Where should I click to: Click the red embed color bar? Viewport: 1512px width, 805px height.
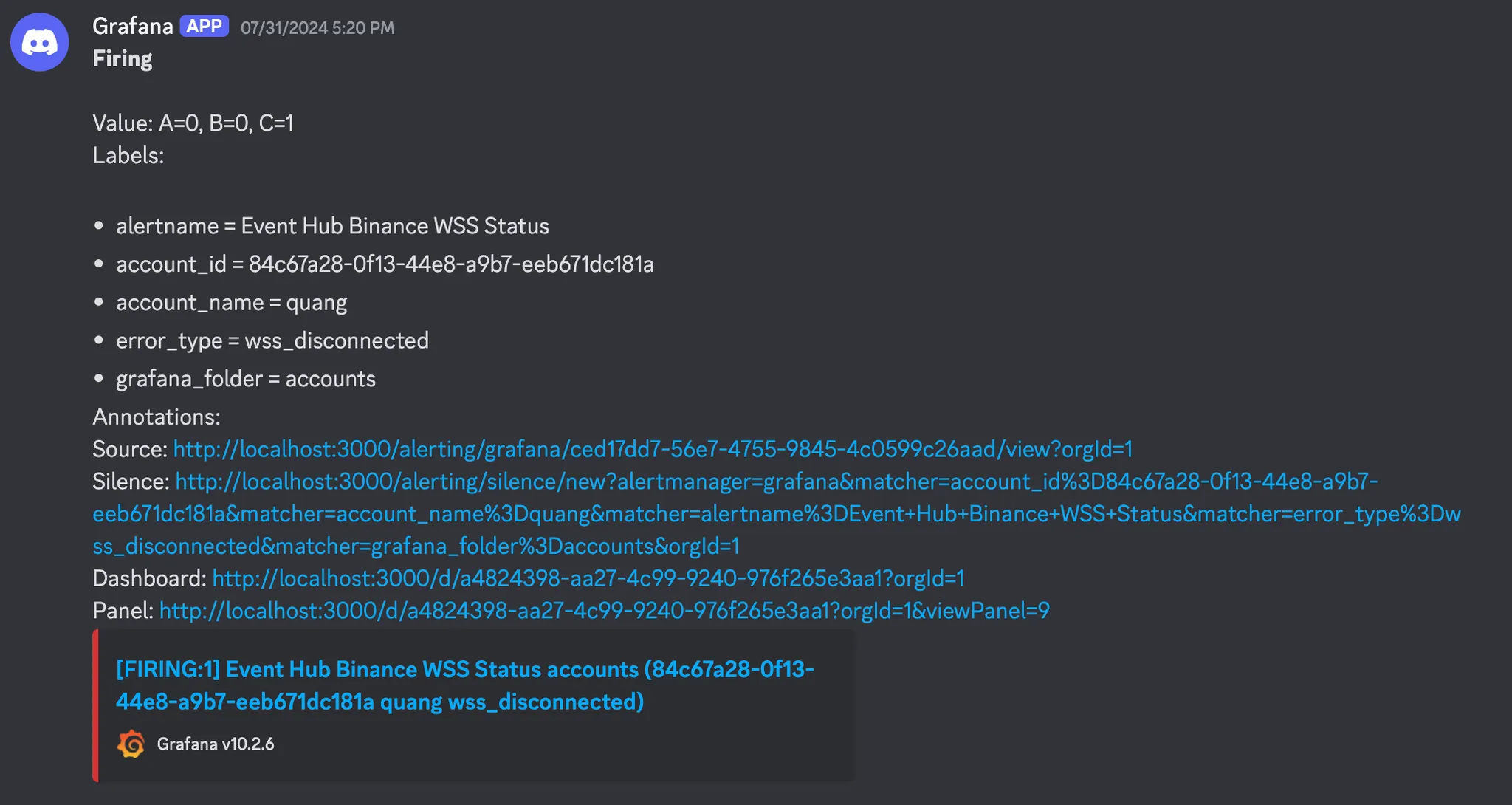[x=95, y=705]
